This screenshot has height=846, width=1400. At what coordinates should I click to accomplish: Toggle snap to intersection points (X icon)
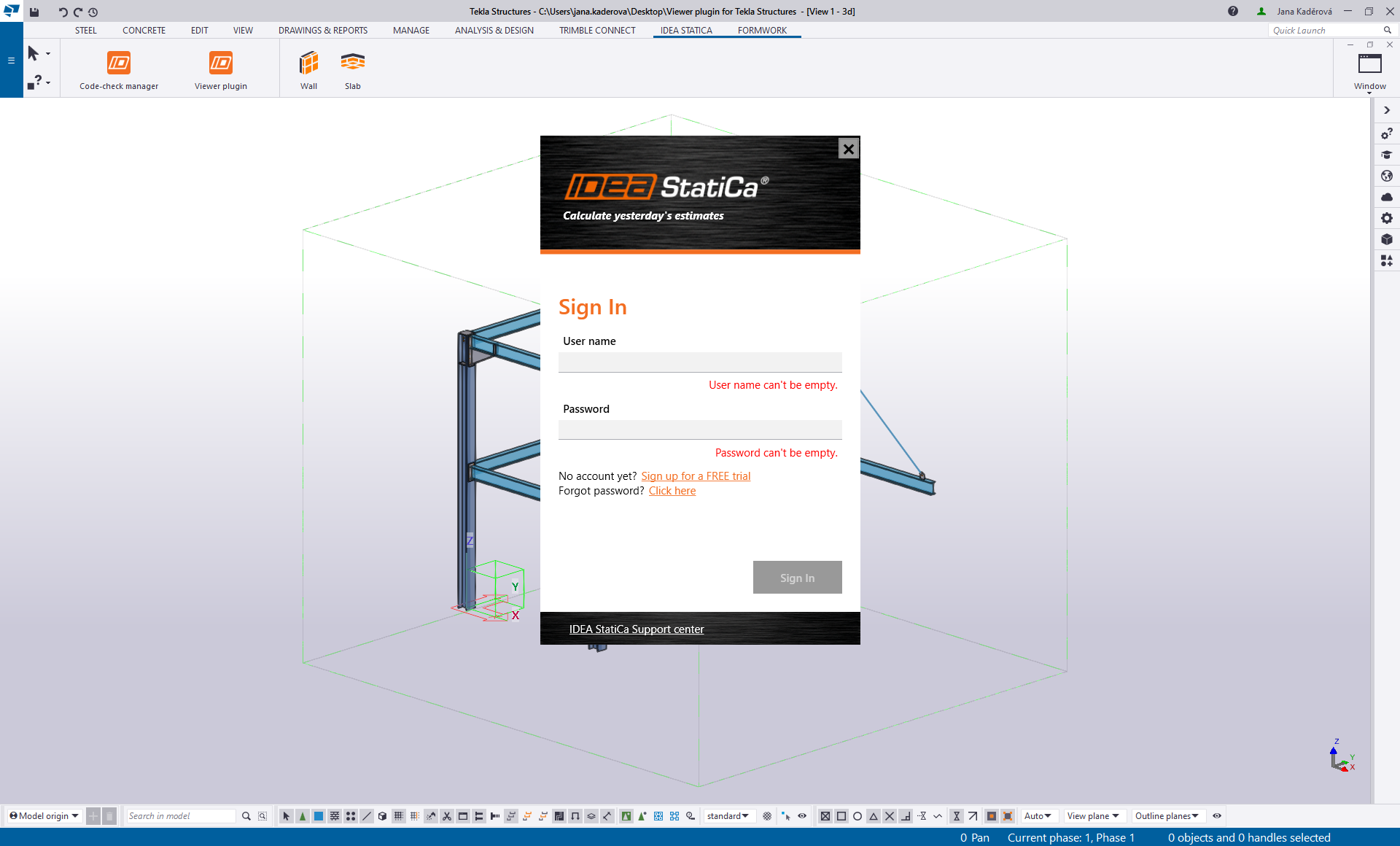(x=890, y=816)
